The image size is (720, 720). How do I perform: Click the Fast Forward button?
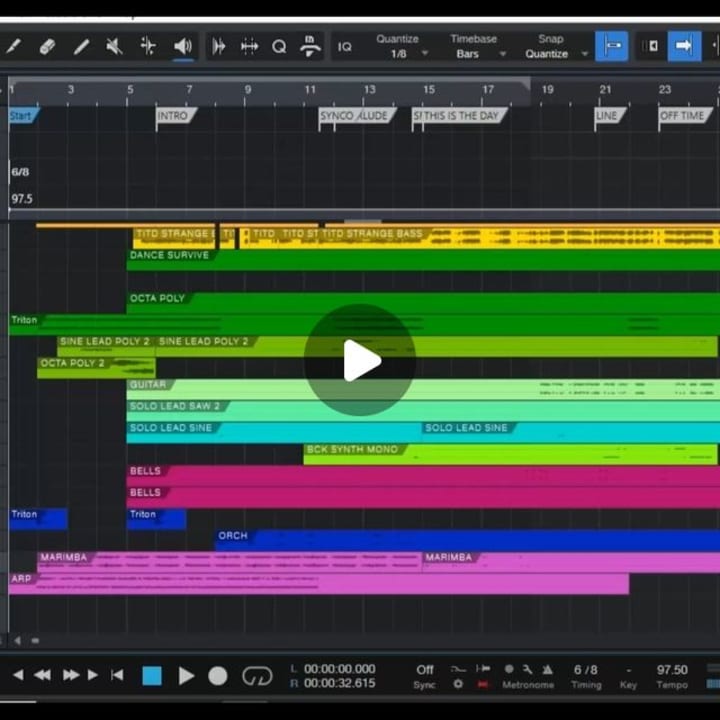tap(71, 675)
